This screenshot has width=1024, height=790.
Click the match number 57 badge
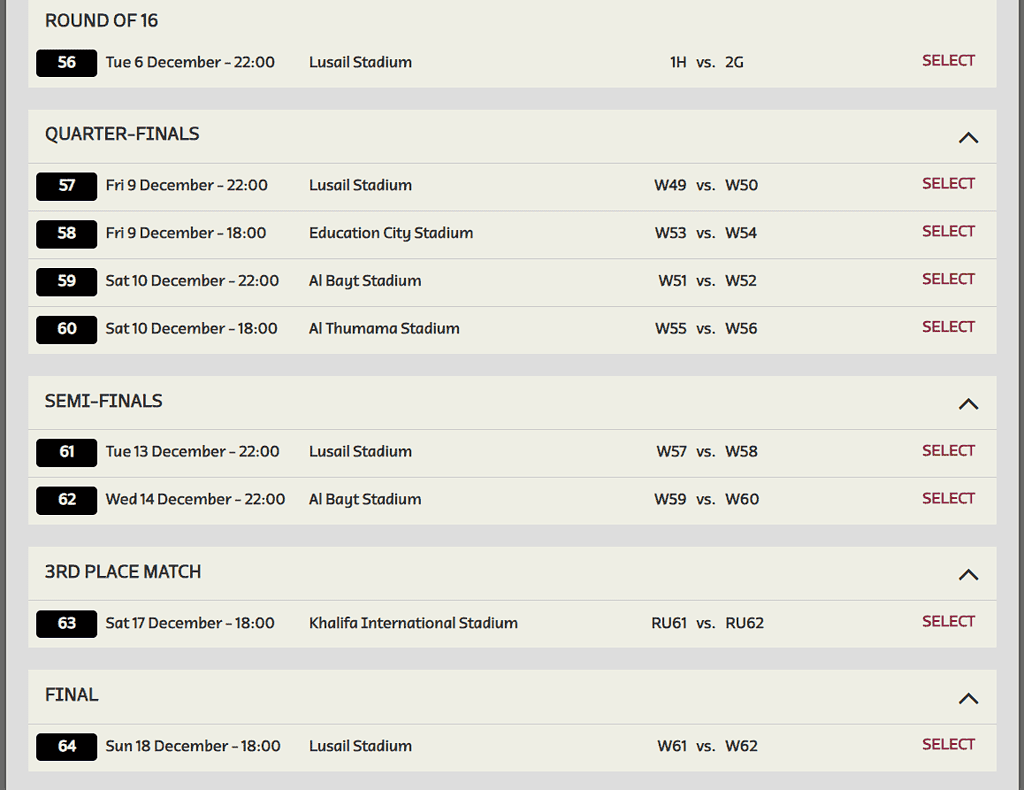(67, 186)
